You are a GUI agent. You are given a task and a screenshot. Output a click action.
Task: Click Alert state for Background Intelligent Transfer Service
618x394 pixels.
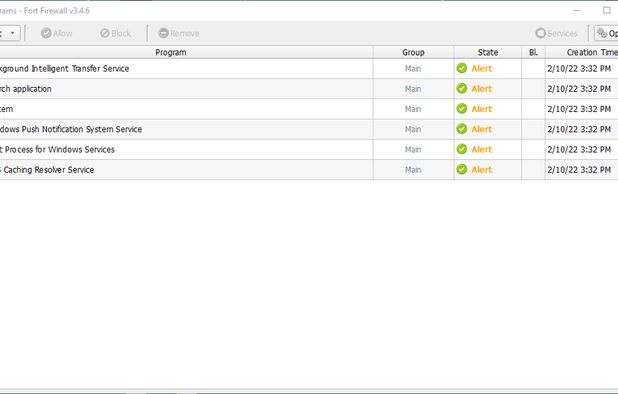coord(482,69)
